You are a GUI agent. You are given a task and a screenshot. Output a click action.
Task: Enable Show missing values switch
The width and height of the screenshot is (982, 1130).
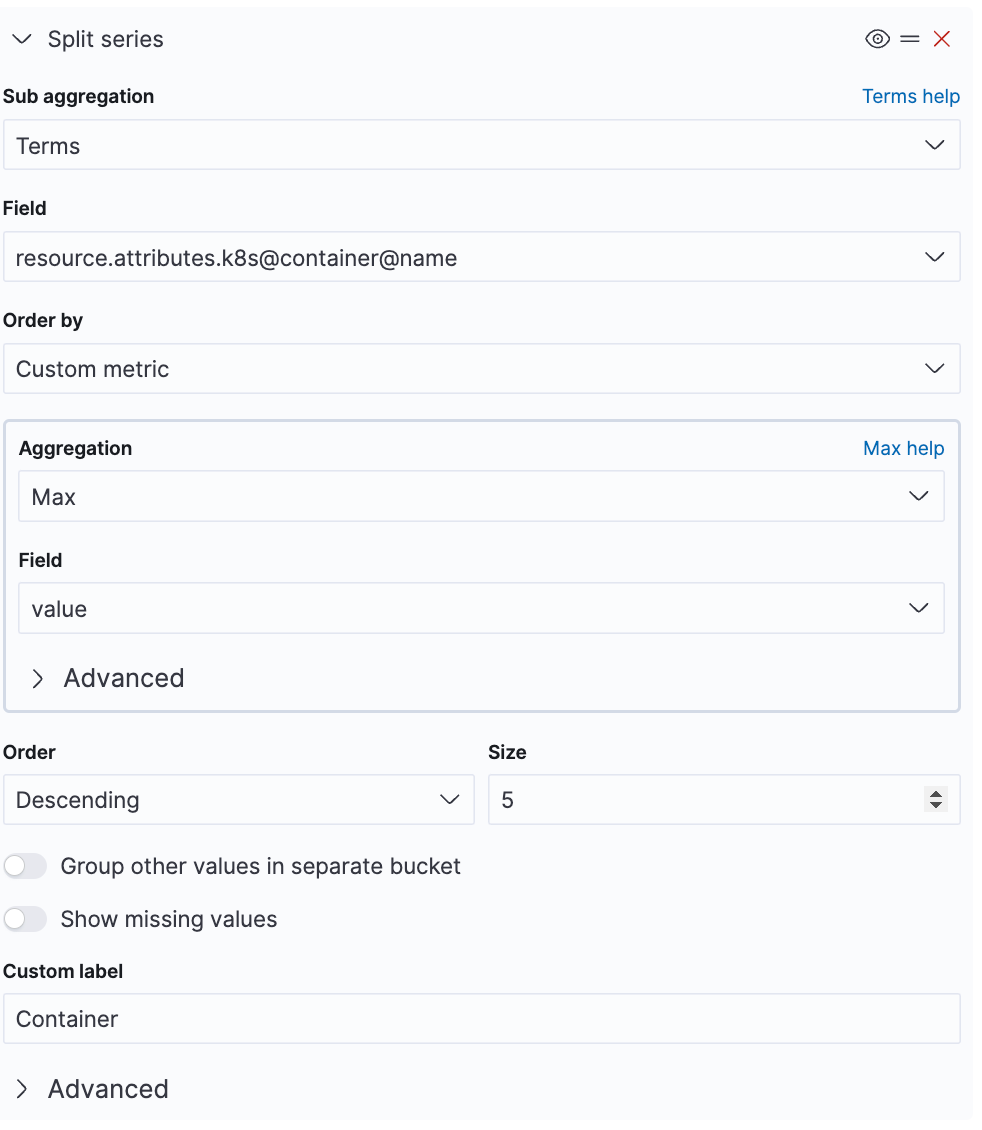tap(26, 919)
